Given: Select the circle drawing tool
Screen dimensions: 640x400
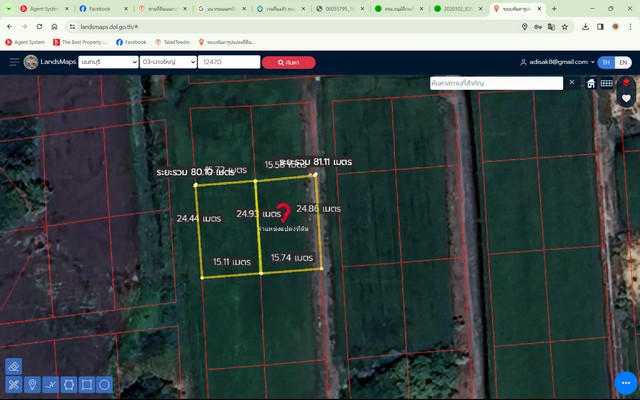Looking at the screenshot, I should tap(104, 384).
